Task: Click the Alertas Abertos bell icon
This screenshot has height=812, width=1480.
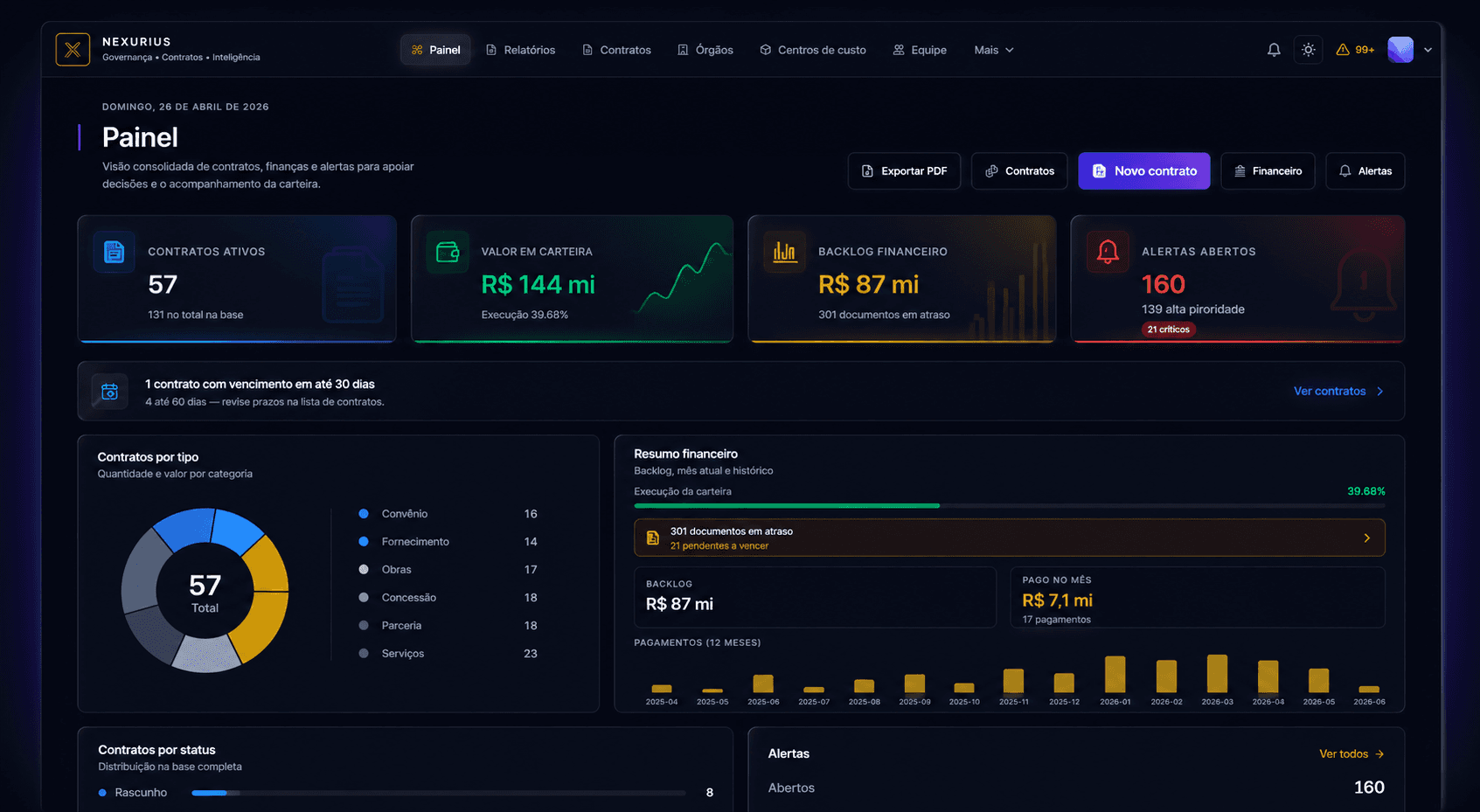Action: [1108, 252]
